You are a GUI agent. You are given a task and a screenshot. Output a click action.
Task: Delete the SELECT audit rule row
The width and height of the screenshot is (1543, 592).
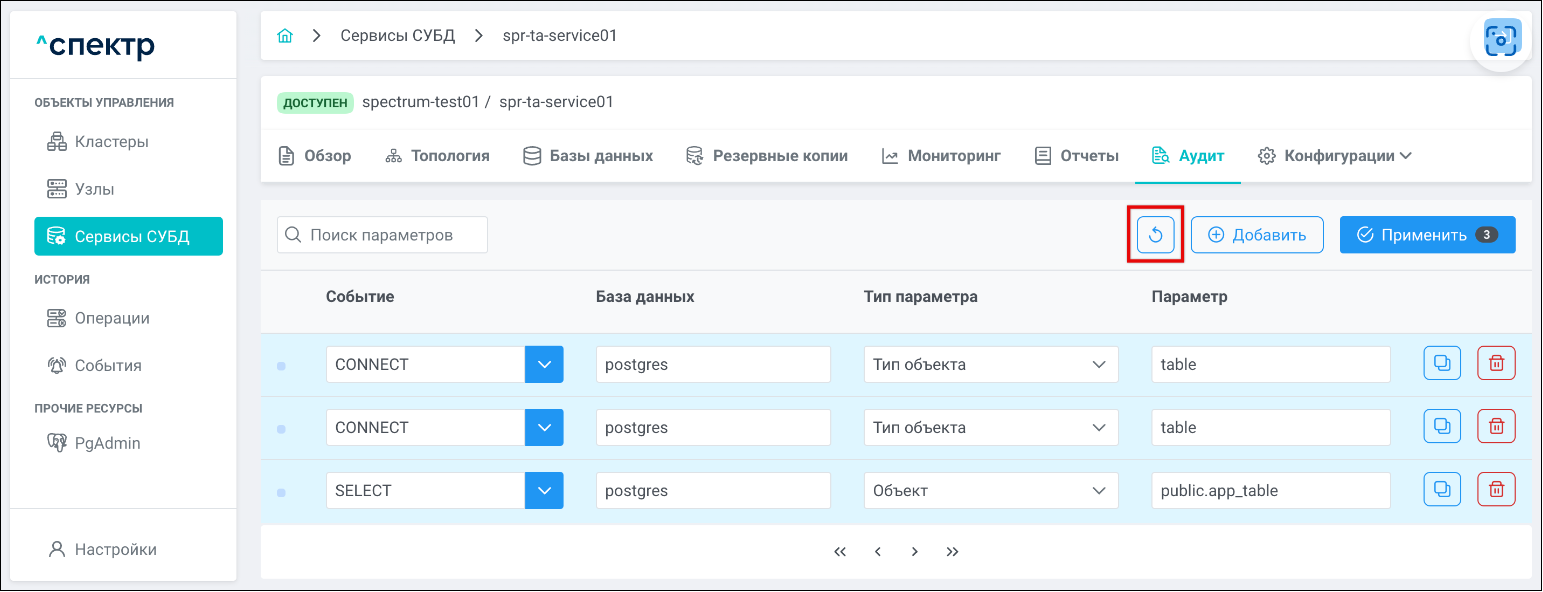pos(1496,490)
